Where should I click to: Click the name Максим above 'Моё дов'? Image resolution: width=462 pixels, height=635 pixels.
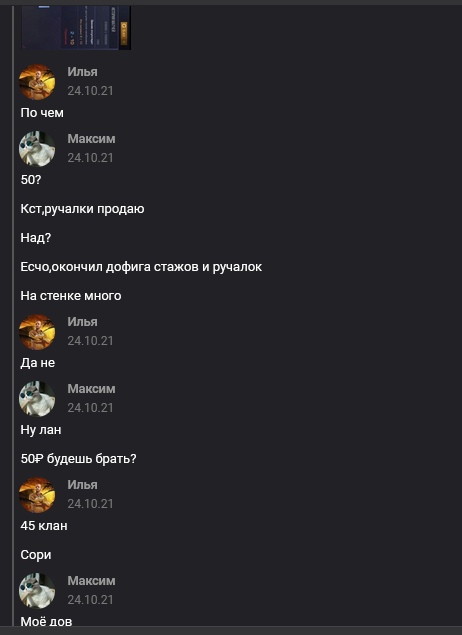pos(91,580)
